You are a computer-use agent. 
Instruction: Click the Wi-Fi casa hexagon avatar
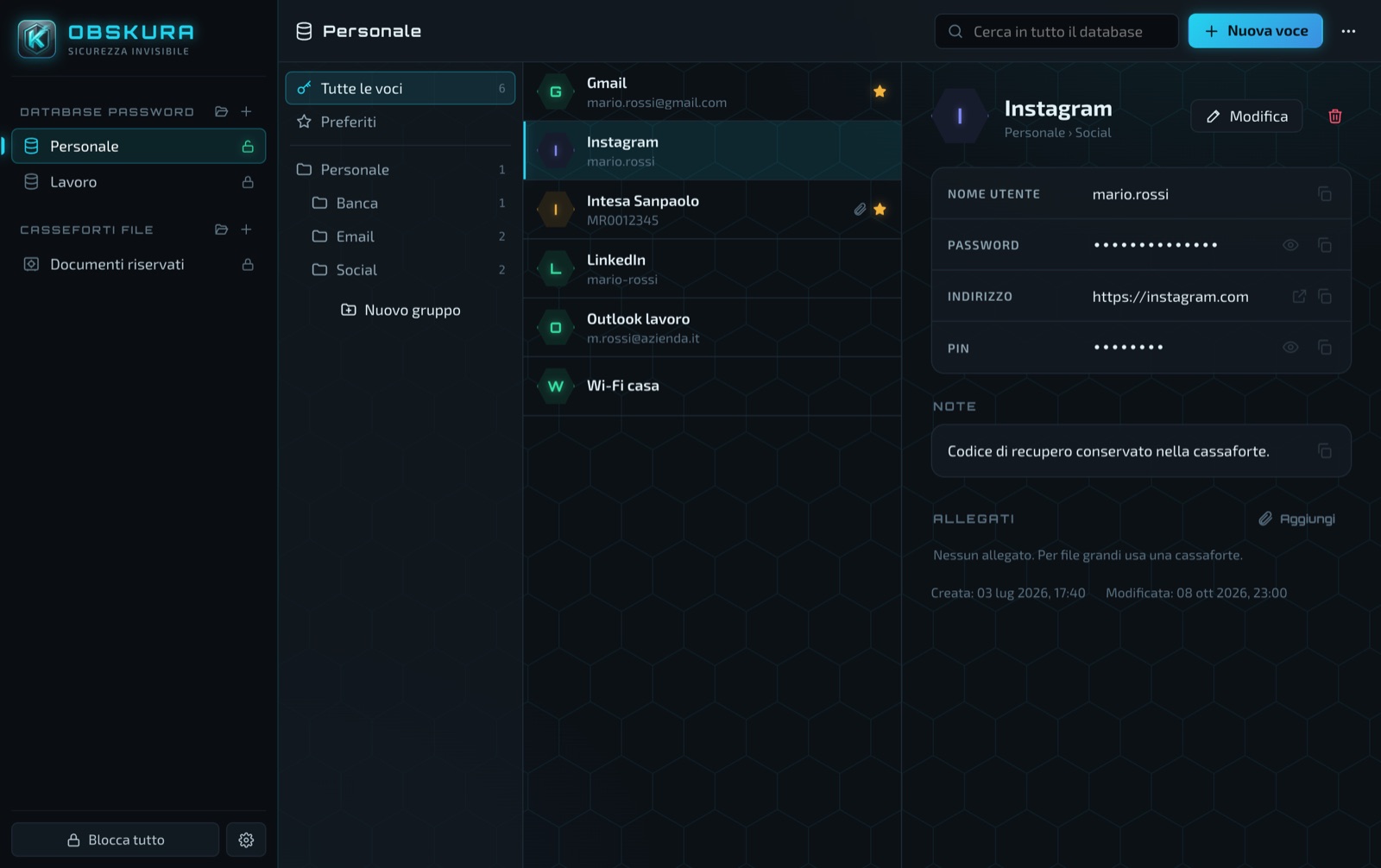click(x=556, y=386)
